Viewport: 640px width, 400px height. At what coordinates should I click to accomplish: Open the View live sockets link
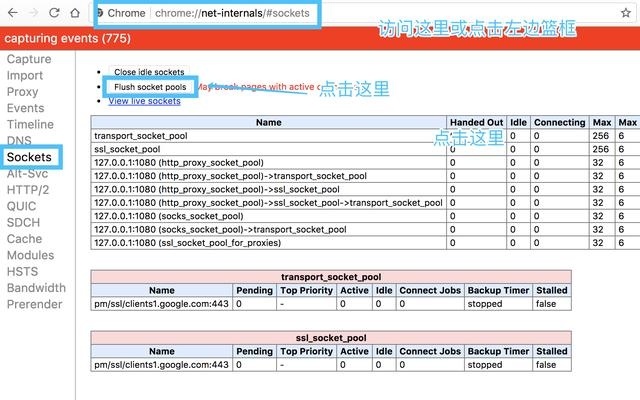144,101
